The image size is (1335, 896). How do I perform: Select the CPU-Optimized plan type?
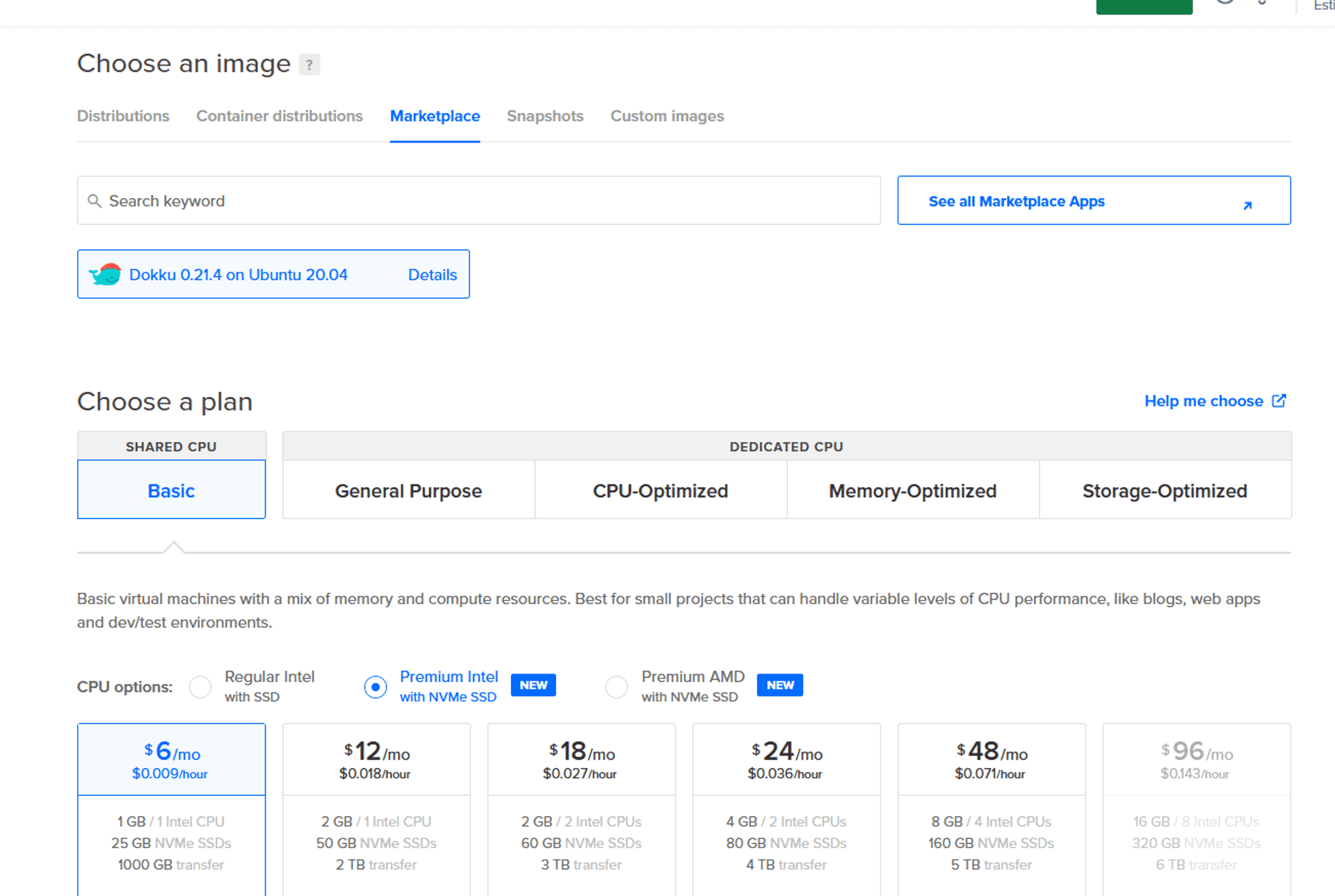[x=660, y=491]
